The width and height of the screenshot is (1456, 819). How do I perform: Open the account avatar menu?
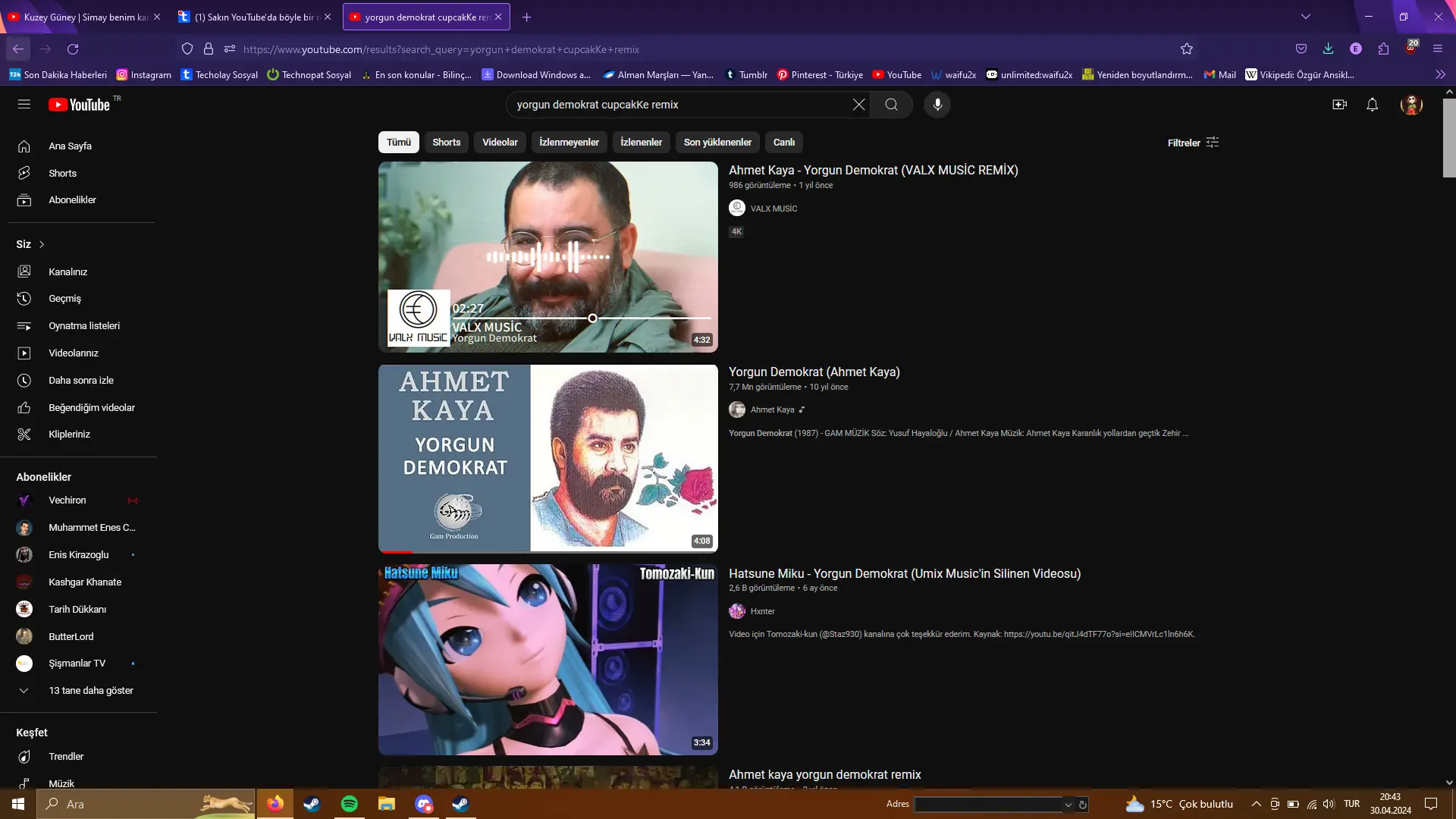point(1411,105)
